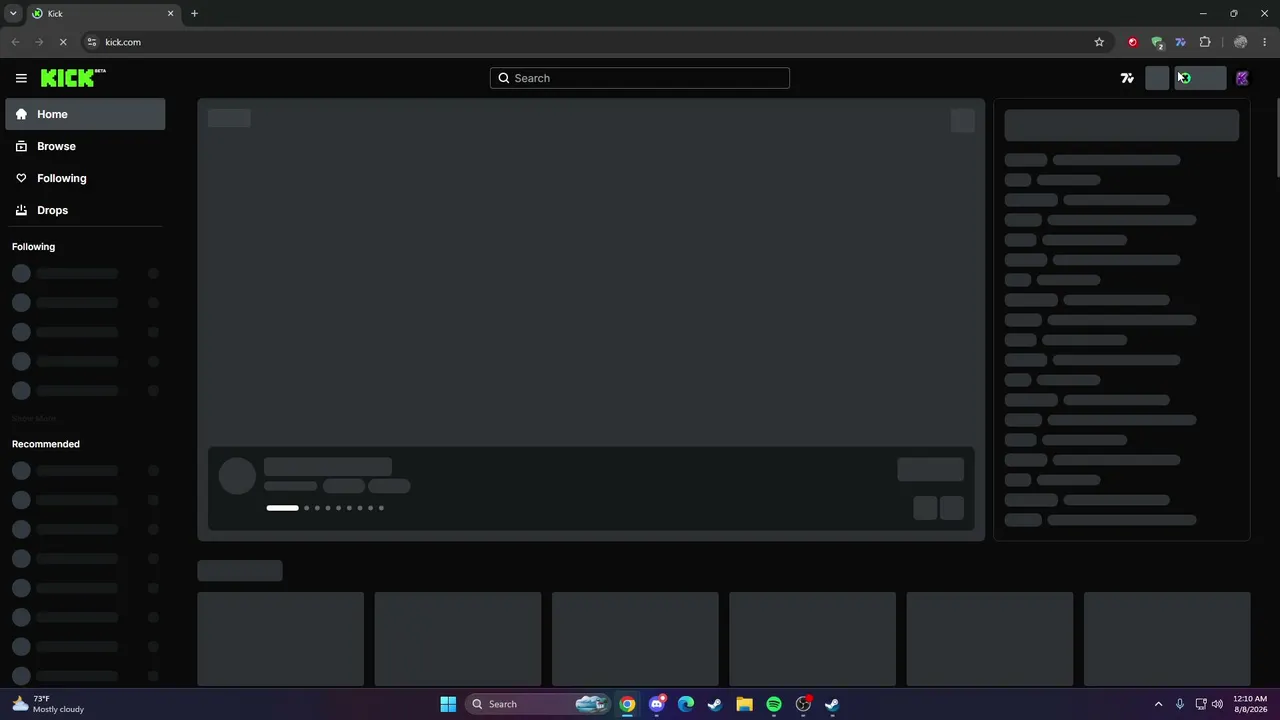Click the microphone icon in system tray
The height and width of the screenshot is (720, 1280).
point(1180,704)
